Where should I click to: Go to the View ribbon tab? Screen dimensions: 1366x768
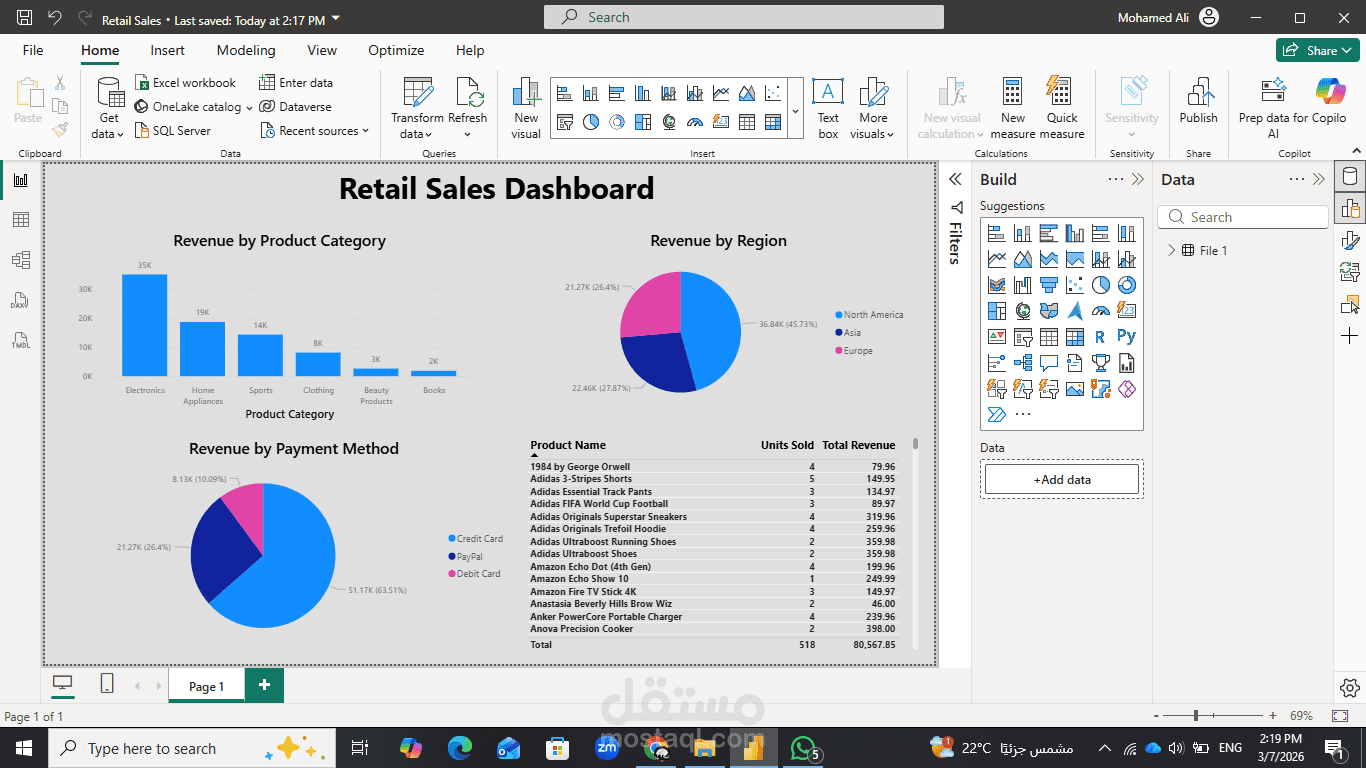point(322,50)
